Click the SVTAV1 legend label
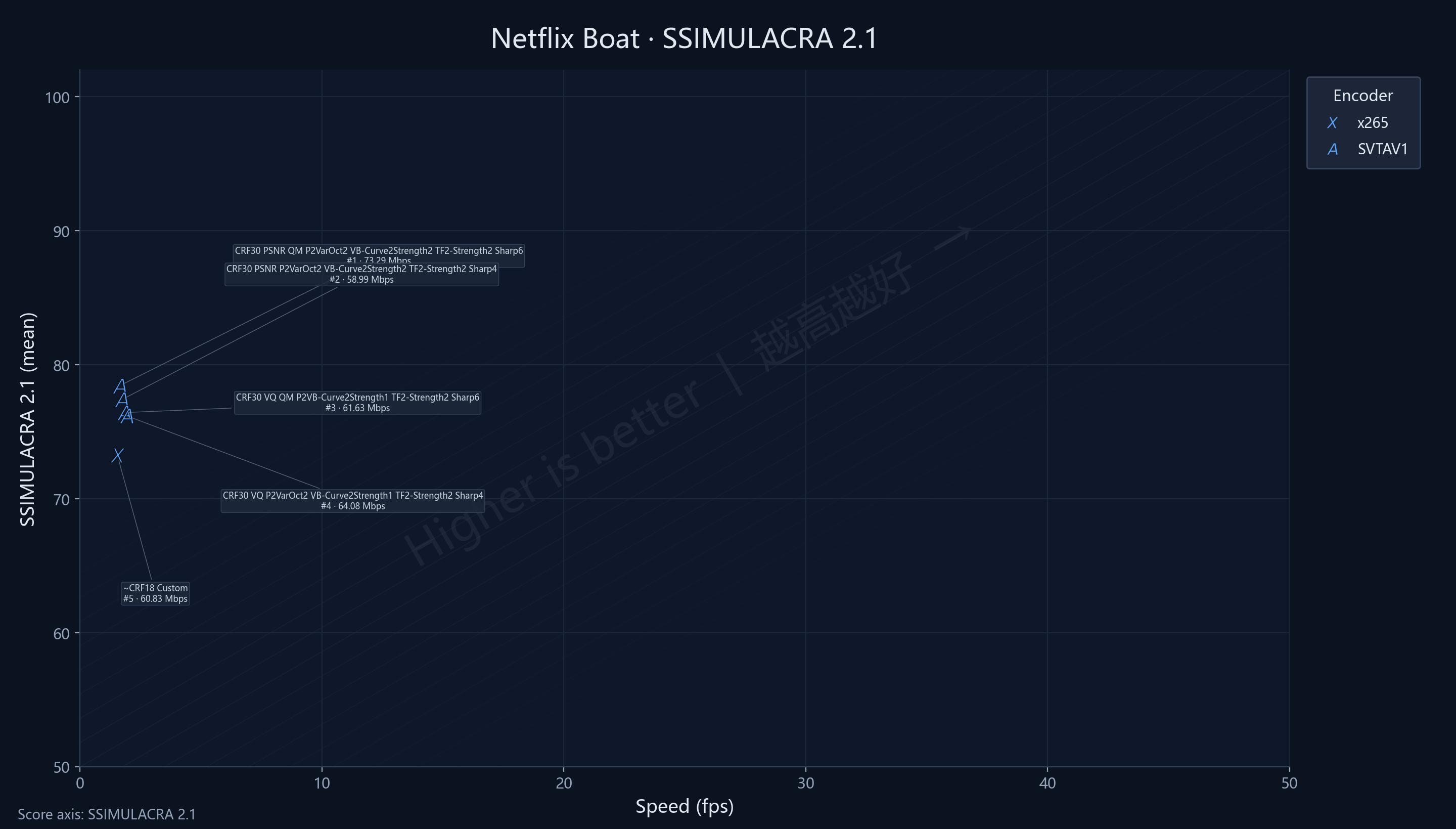Screen dimensions: 1456x829 click(1383, 149)
